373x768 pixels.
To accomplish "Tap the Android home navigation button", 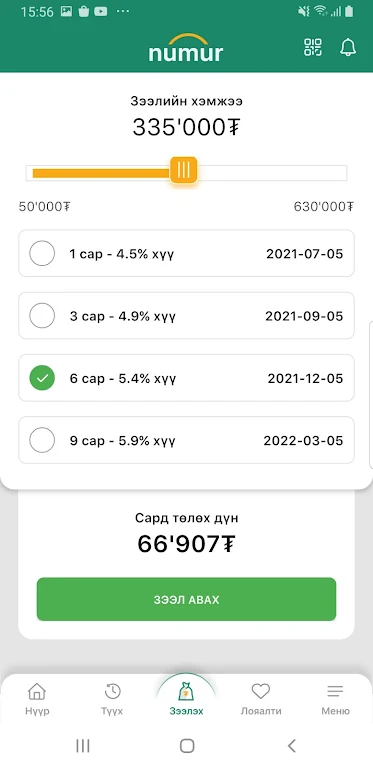I will pyautogui.click(x=187, y=745).
